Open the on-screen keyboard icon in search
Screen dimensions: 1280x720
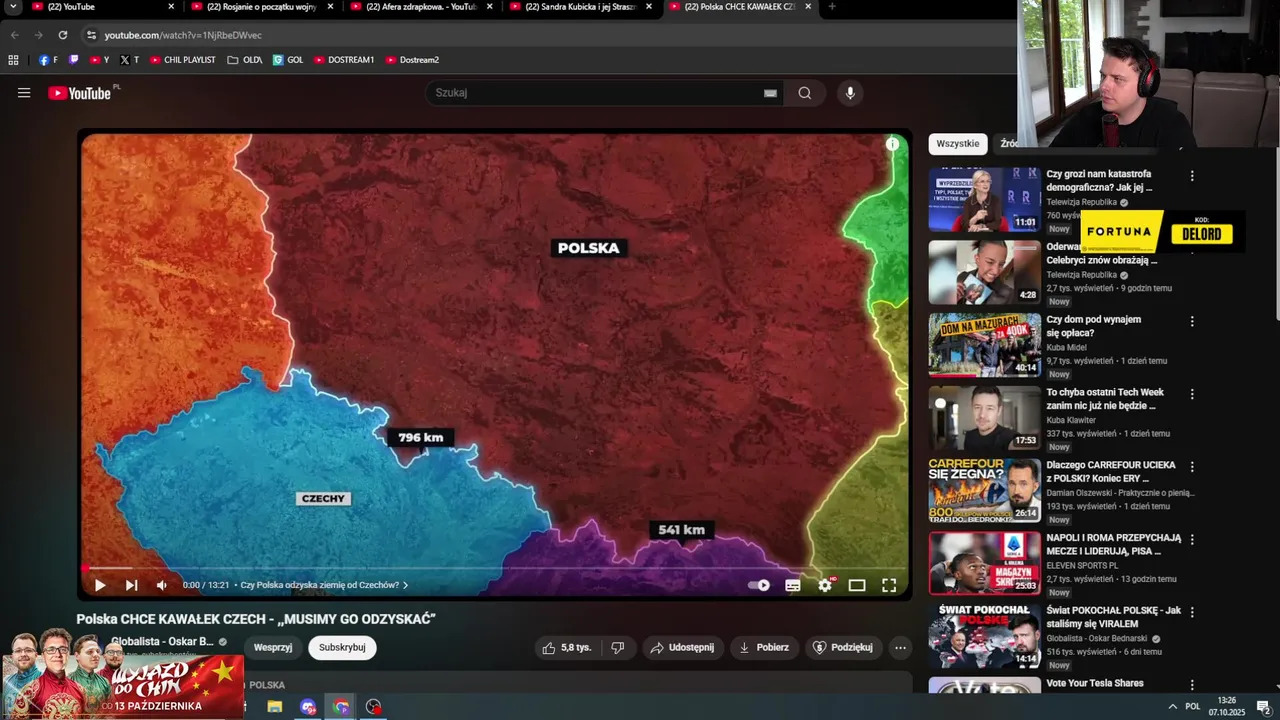pos(770,93)
